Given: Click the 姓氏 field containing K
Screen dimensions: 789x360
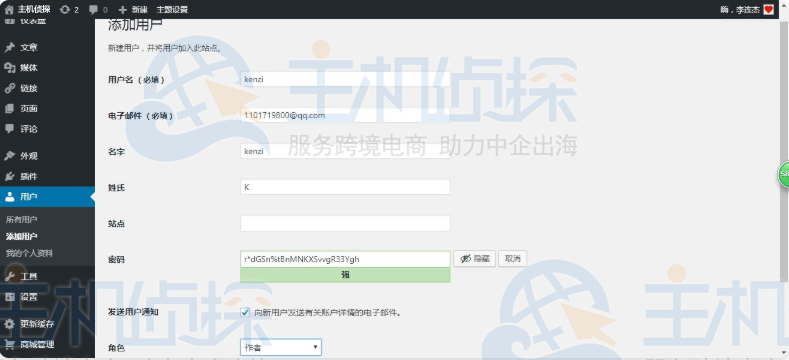Looking at the screenshot, I should [345, 187].
